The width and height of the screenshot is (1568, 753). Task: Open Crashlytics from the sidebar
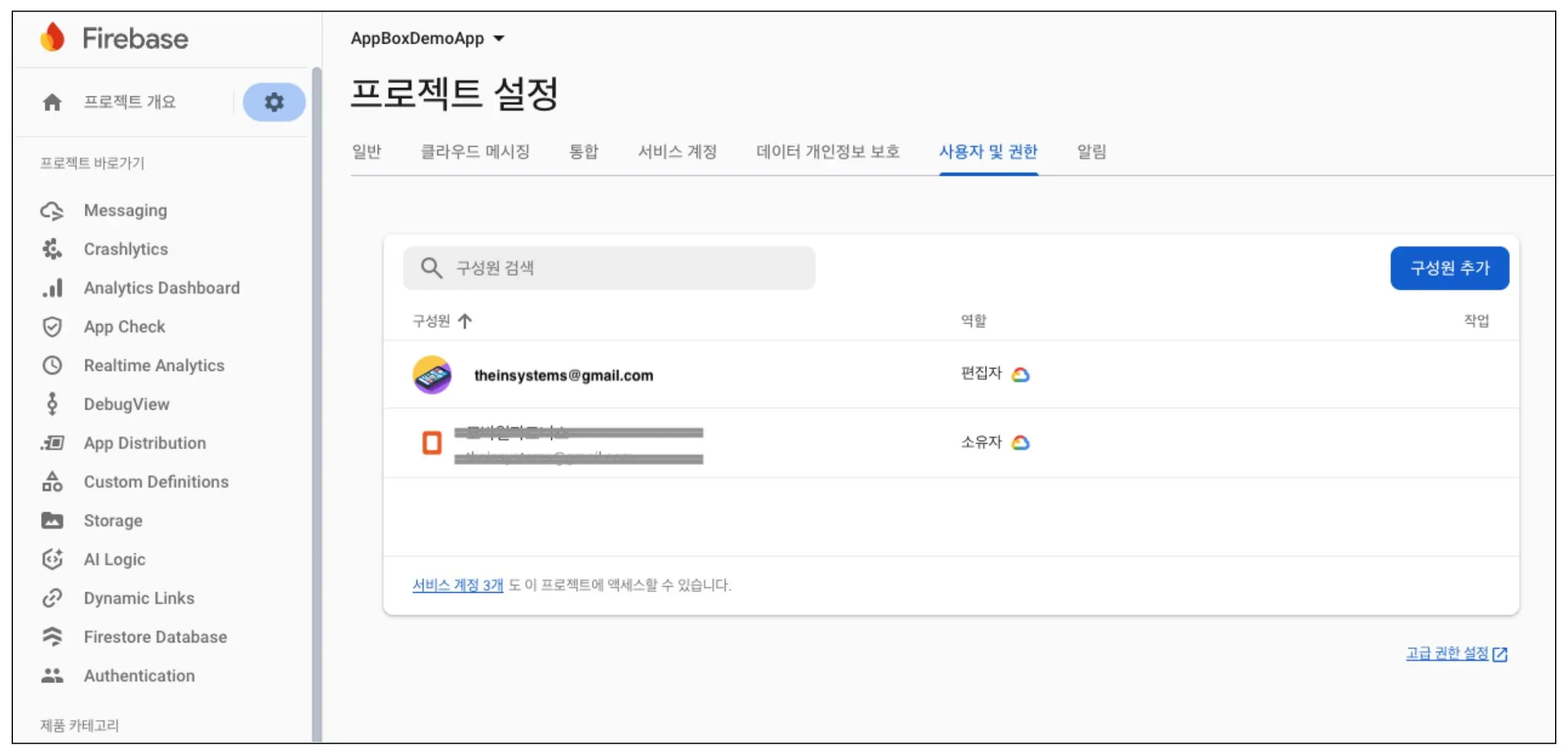point(126,249)
